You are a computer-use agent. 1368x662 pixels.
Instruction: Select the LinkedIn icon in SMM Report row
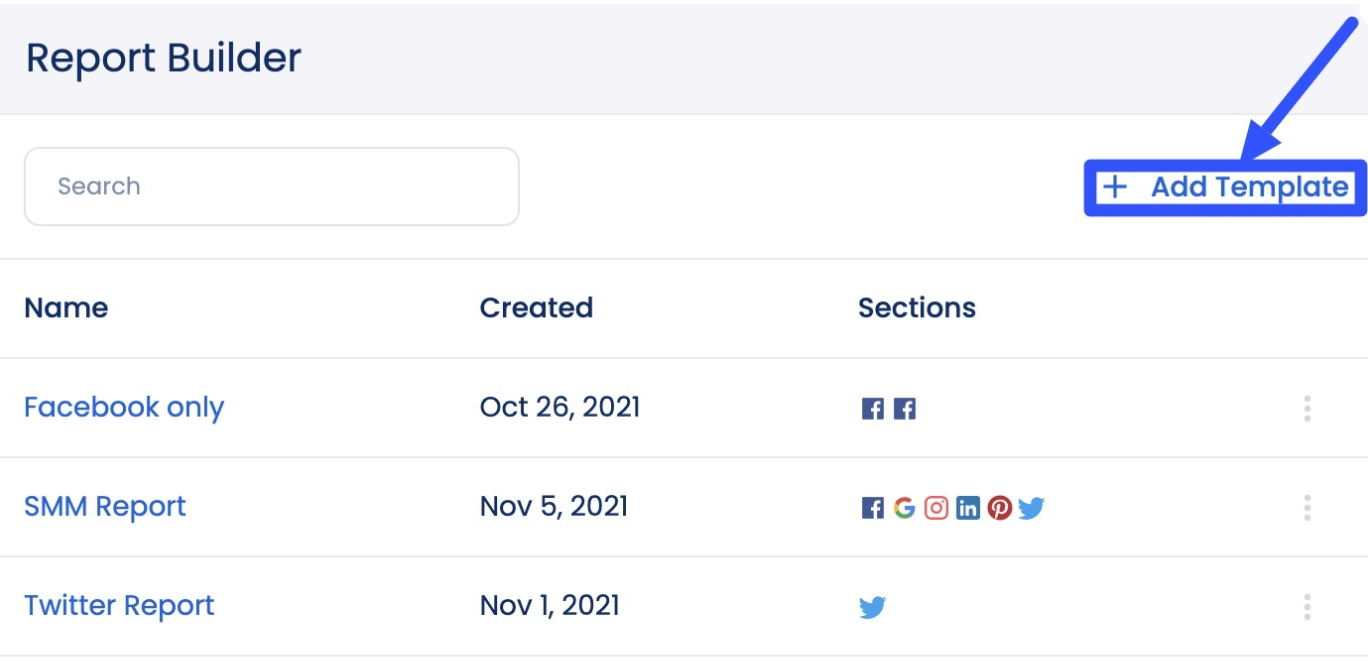pyautogui.click(x=967, y=507)
